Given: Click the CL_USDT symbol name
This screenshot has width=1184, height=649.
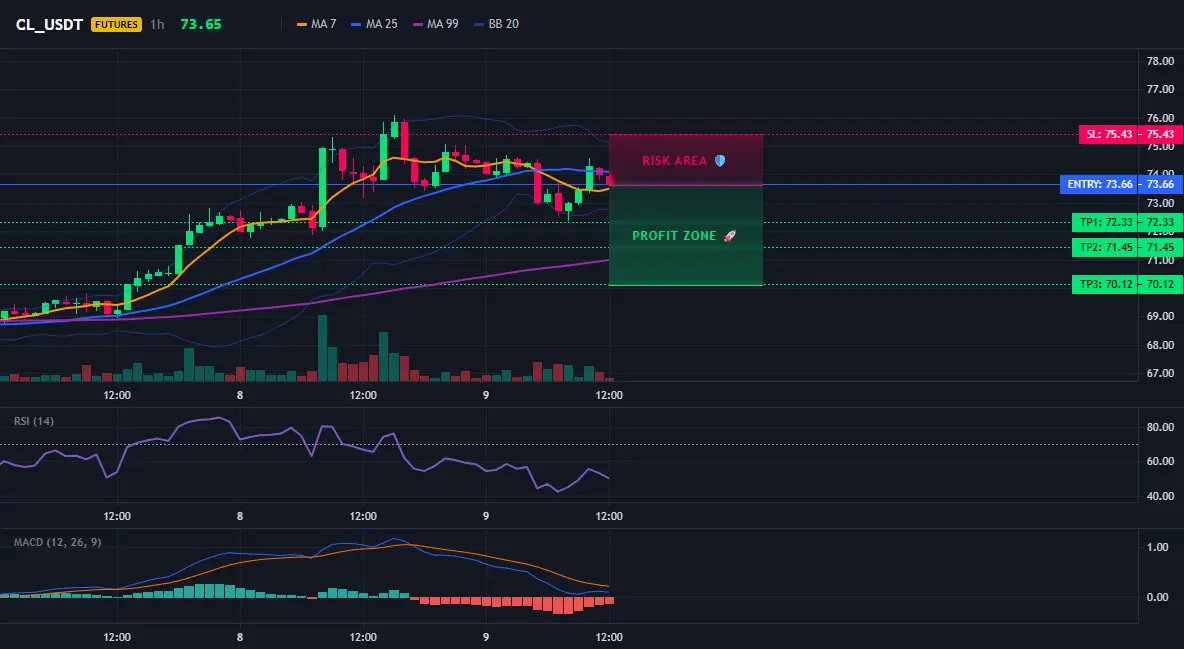Looking at the screenshot, I should (49, 24).
